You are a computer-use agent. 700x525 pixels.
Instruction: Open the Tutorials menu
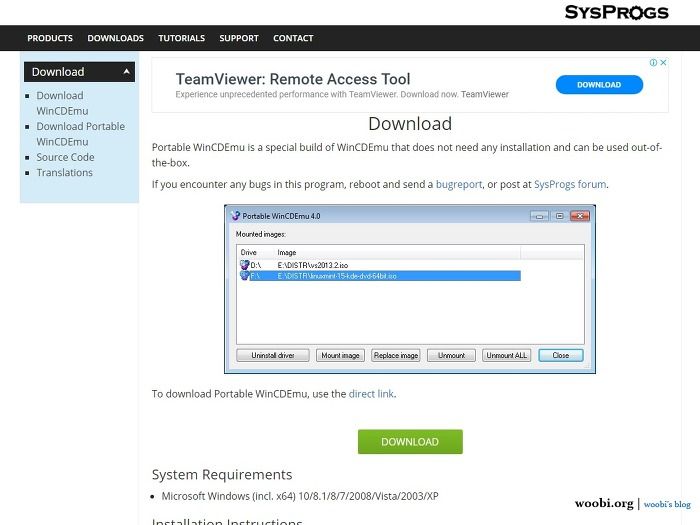(182, 38)
